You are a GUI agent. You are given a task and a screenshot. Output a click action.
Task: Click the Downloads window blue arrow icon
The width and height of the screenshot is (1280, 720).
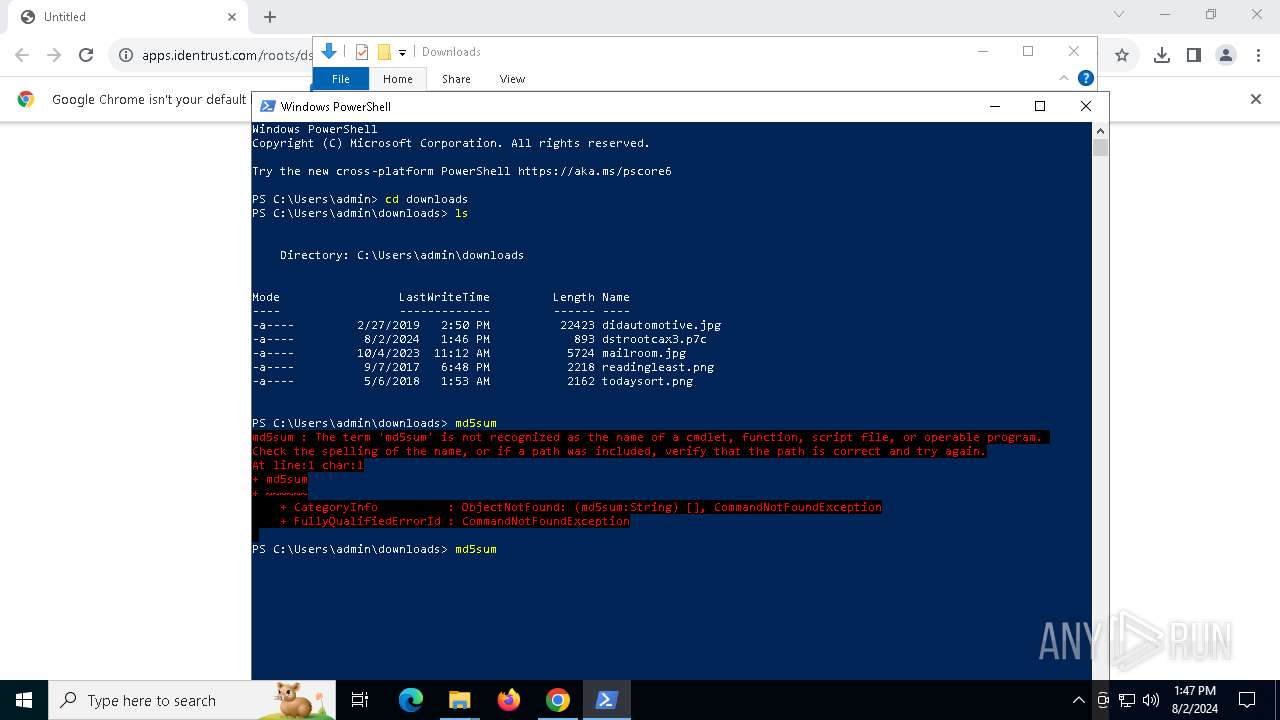pyautogui.click(x=329, y=51)
